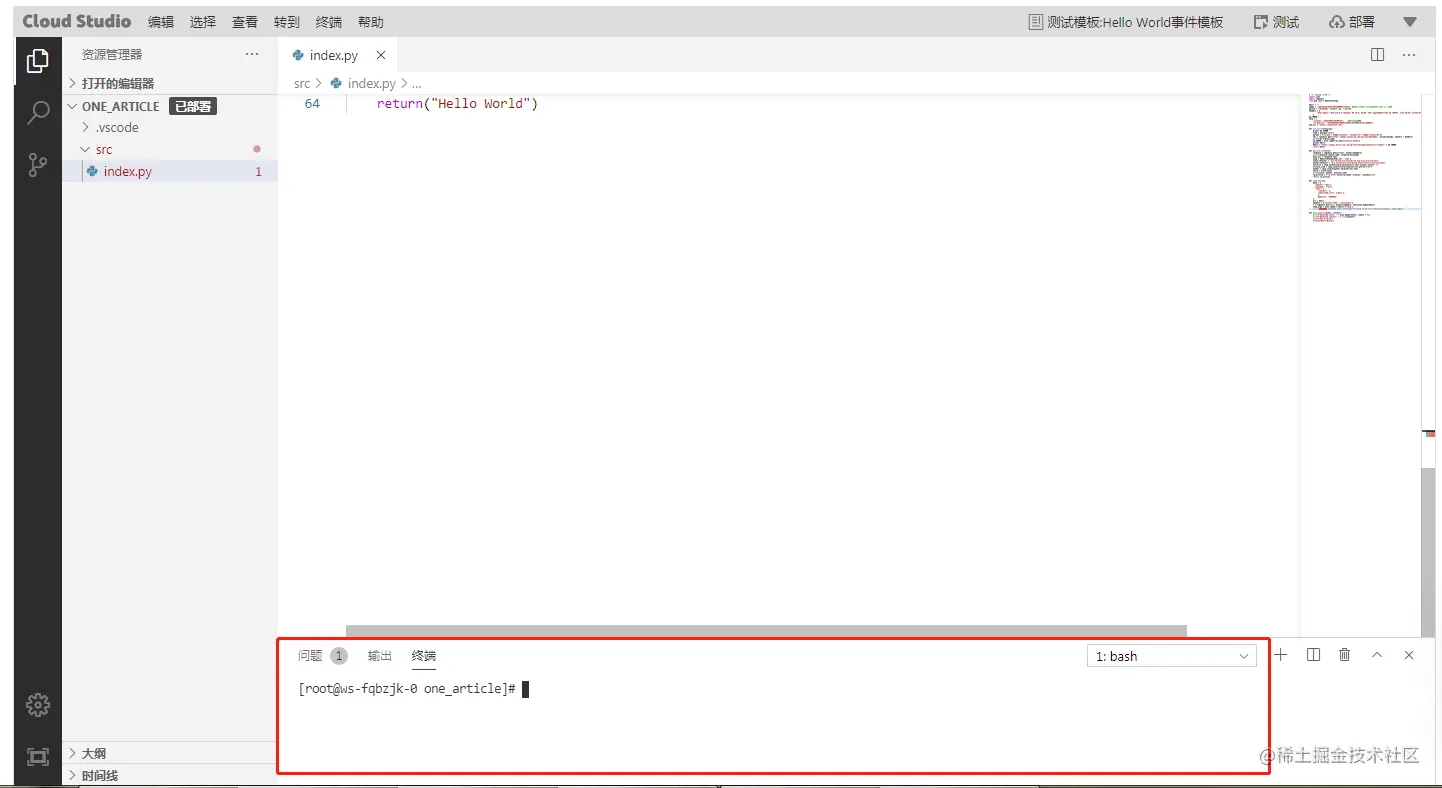Open the 帮助 menu
This screenshot has width=1442, height=788.
pyautogui.click(x=371, y=22)
